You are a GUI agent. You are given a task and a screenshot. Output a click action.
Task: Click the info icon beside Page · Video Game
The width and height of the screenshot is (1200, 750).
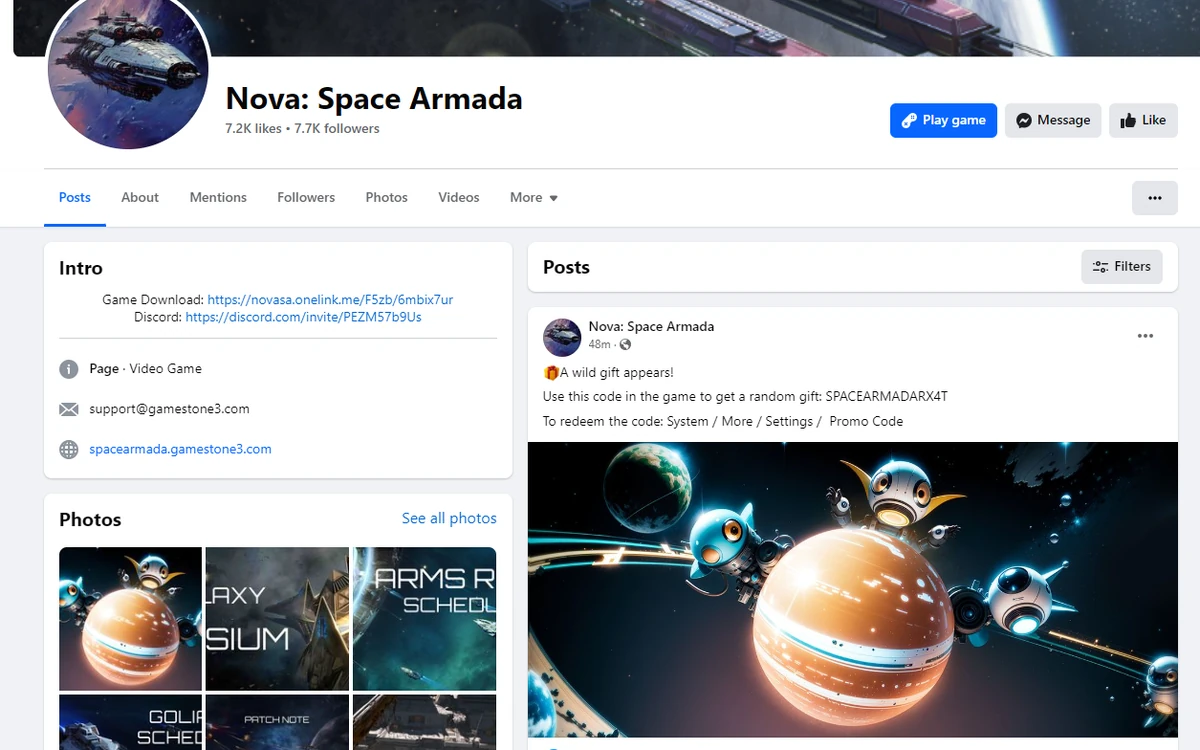tap(68, 369)
